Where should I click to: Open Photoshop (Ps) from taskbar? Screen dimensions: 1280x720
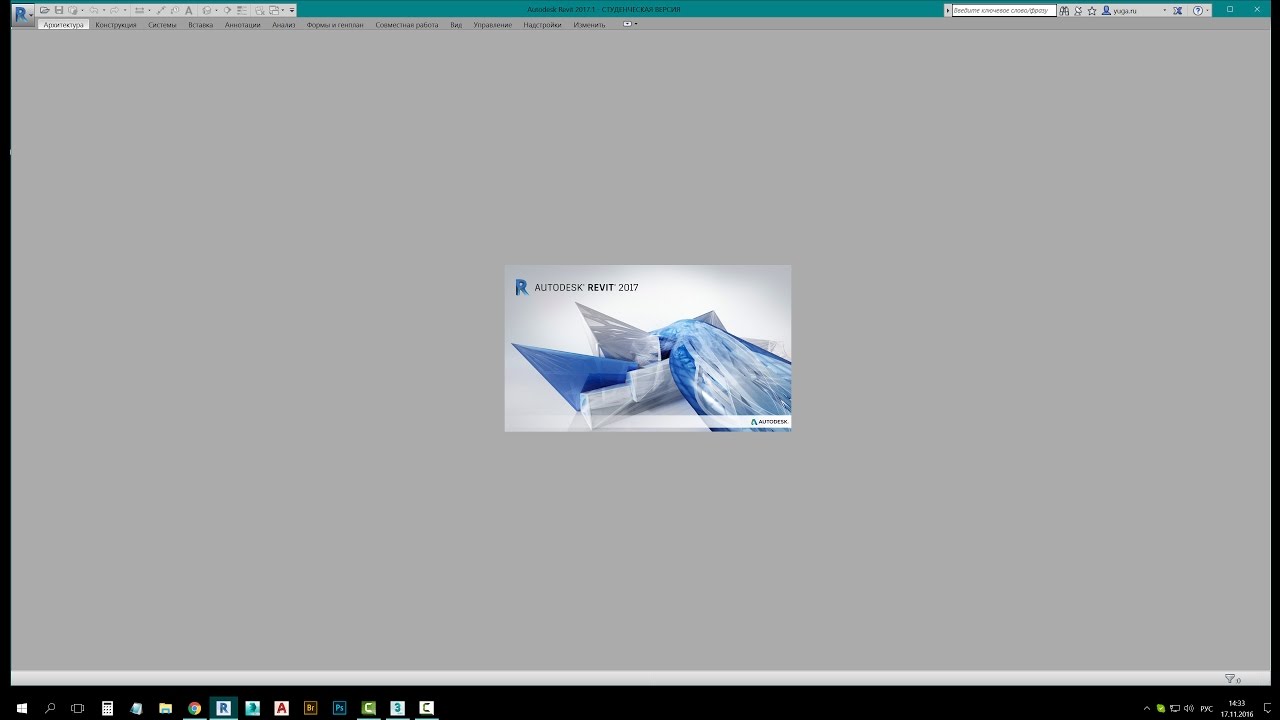339,708
